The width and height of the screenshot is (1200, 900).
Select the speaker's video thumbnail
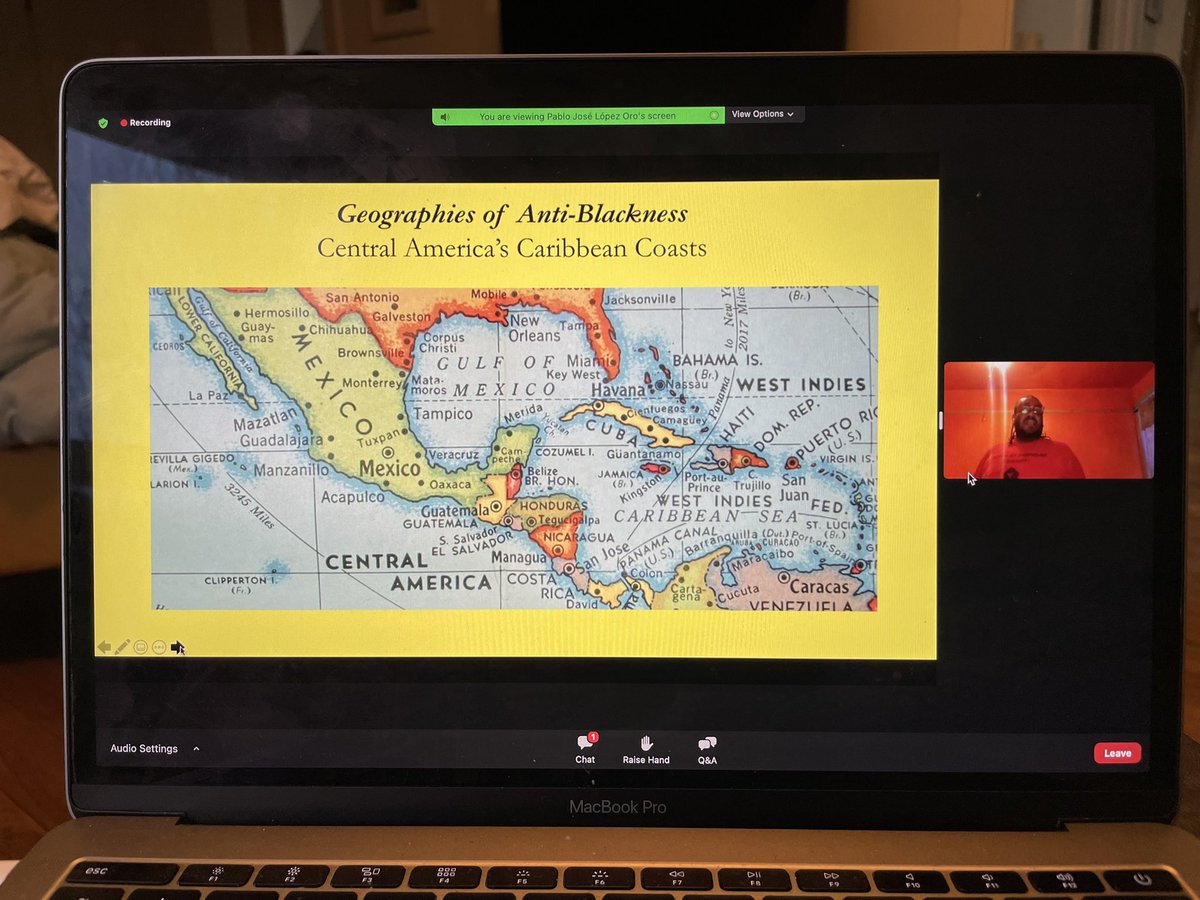click(1049, 420)
